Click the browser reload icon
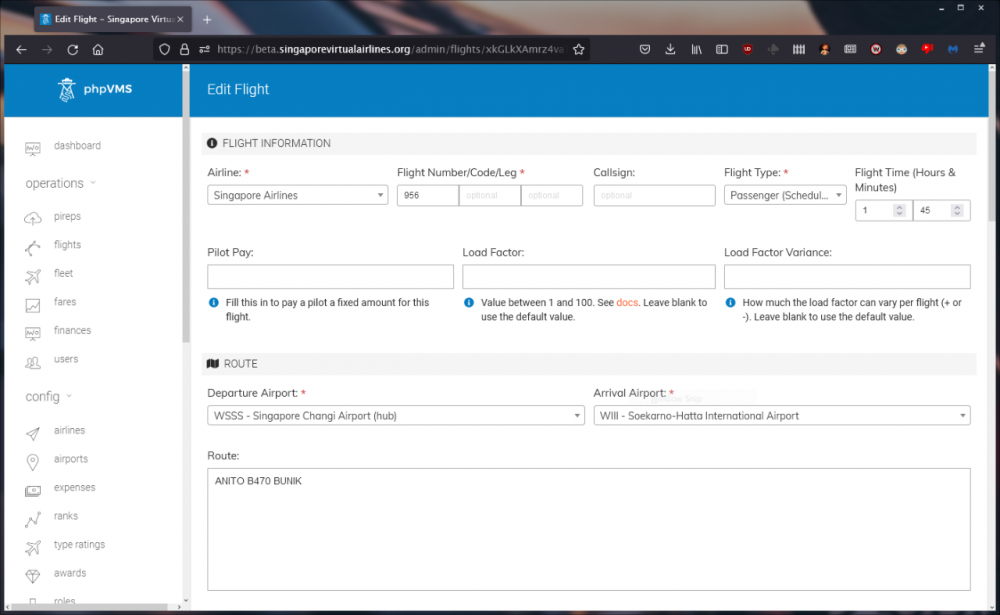 pos(72,49)
